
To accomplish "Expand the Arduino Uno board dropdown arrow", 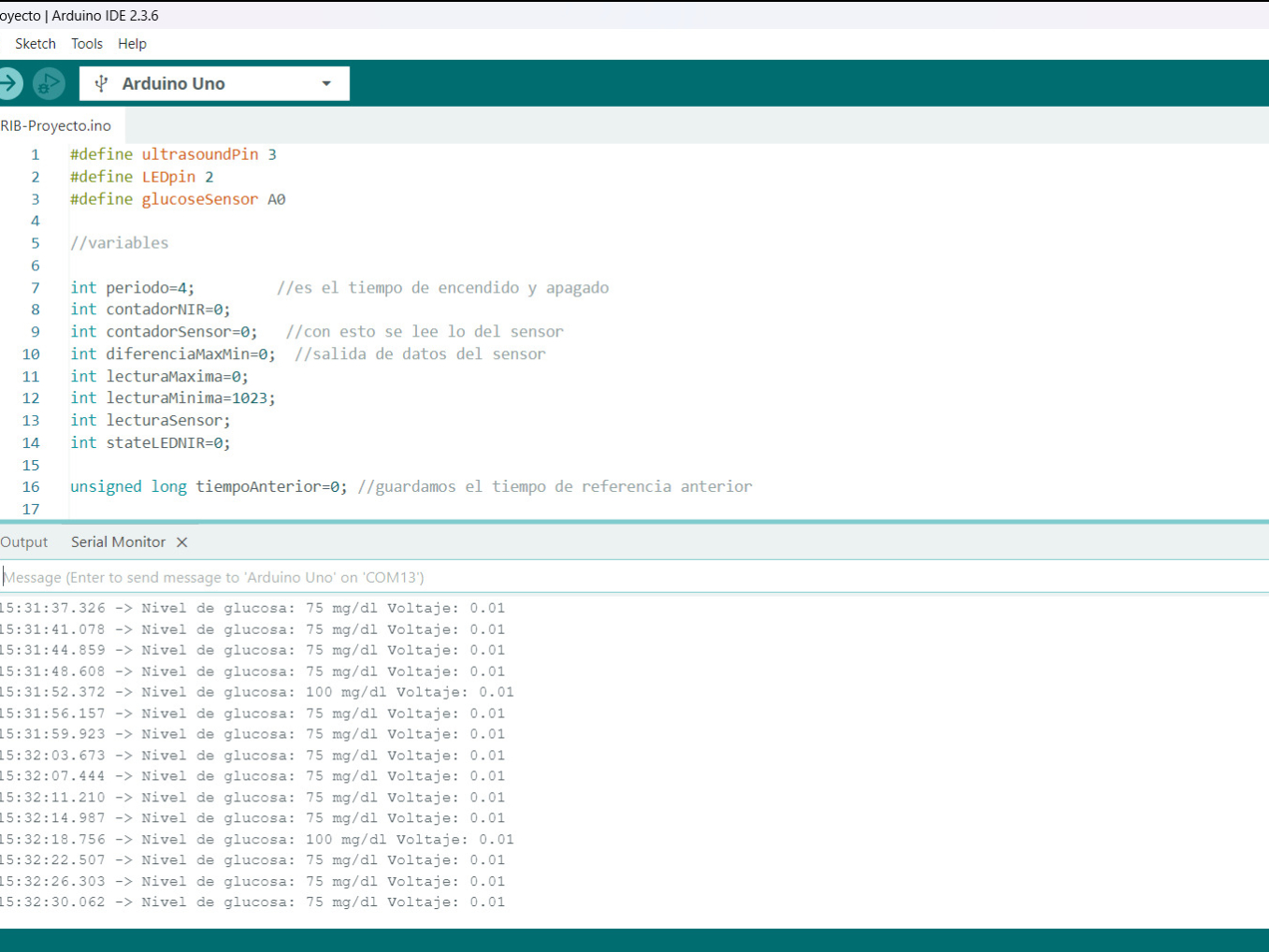I will tap(326, 83).
